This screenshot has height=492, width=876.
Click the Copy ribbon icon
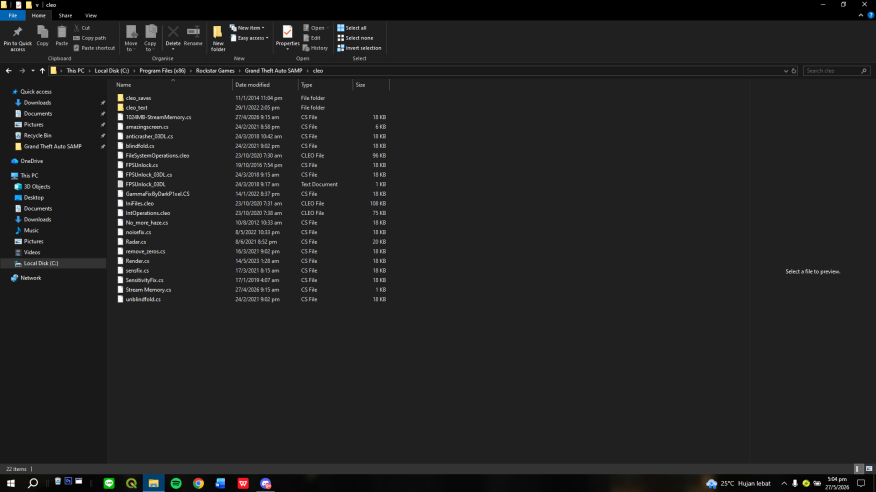tap(42, 32)
